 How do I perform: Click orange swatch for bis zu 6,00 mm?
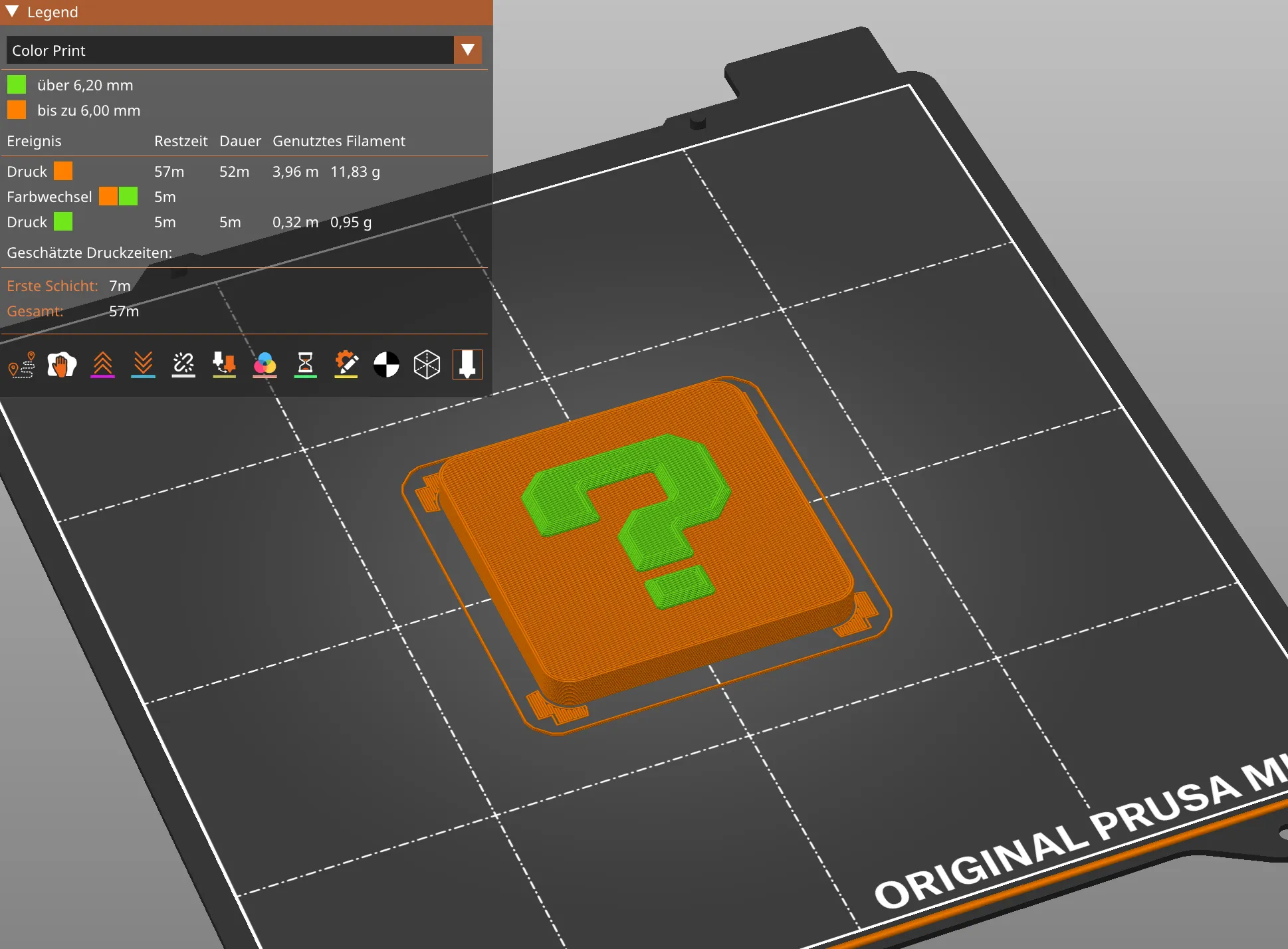(x=17, y=110)
